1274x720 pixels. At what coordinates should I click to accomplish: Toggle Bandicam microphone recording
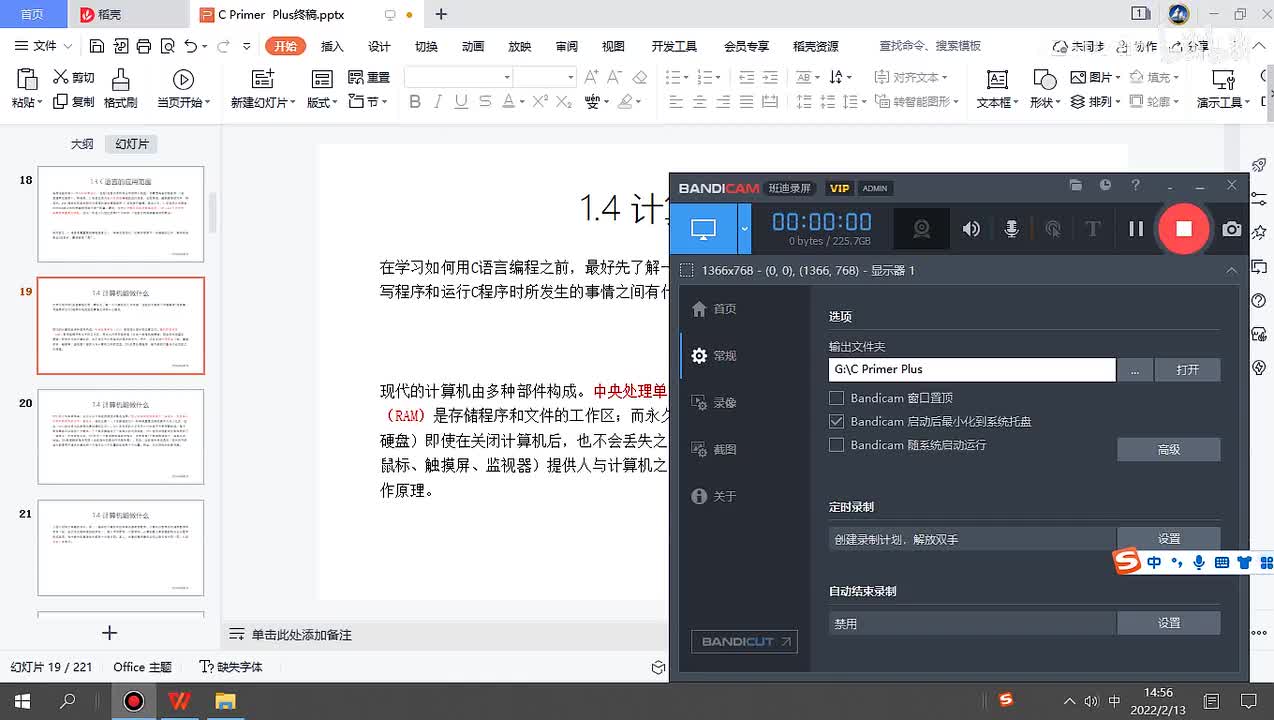pyautogui.click(x=1011, y=229)
